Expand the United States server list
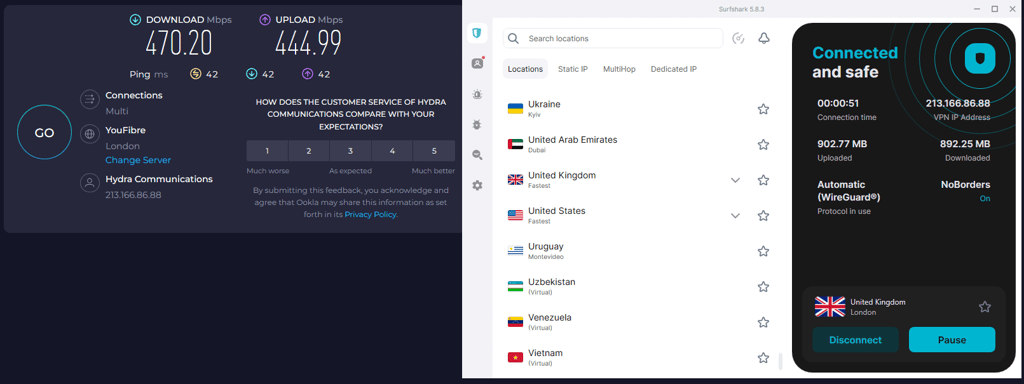This screenshot has height=384, width=1024. pos(735,216)
